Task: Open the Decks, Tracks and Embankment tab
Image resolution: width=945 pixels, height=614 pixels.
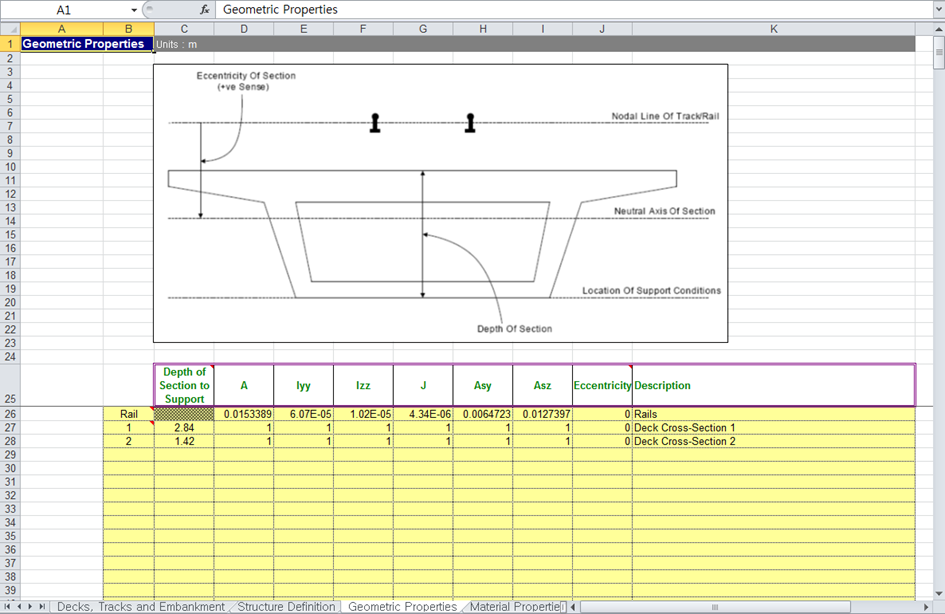Action: (140, 607)
